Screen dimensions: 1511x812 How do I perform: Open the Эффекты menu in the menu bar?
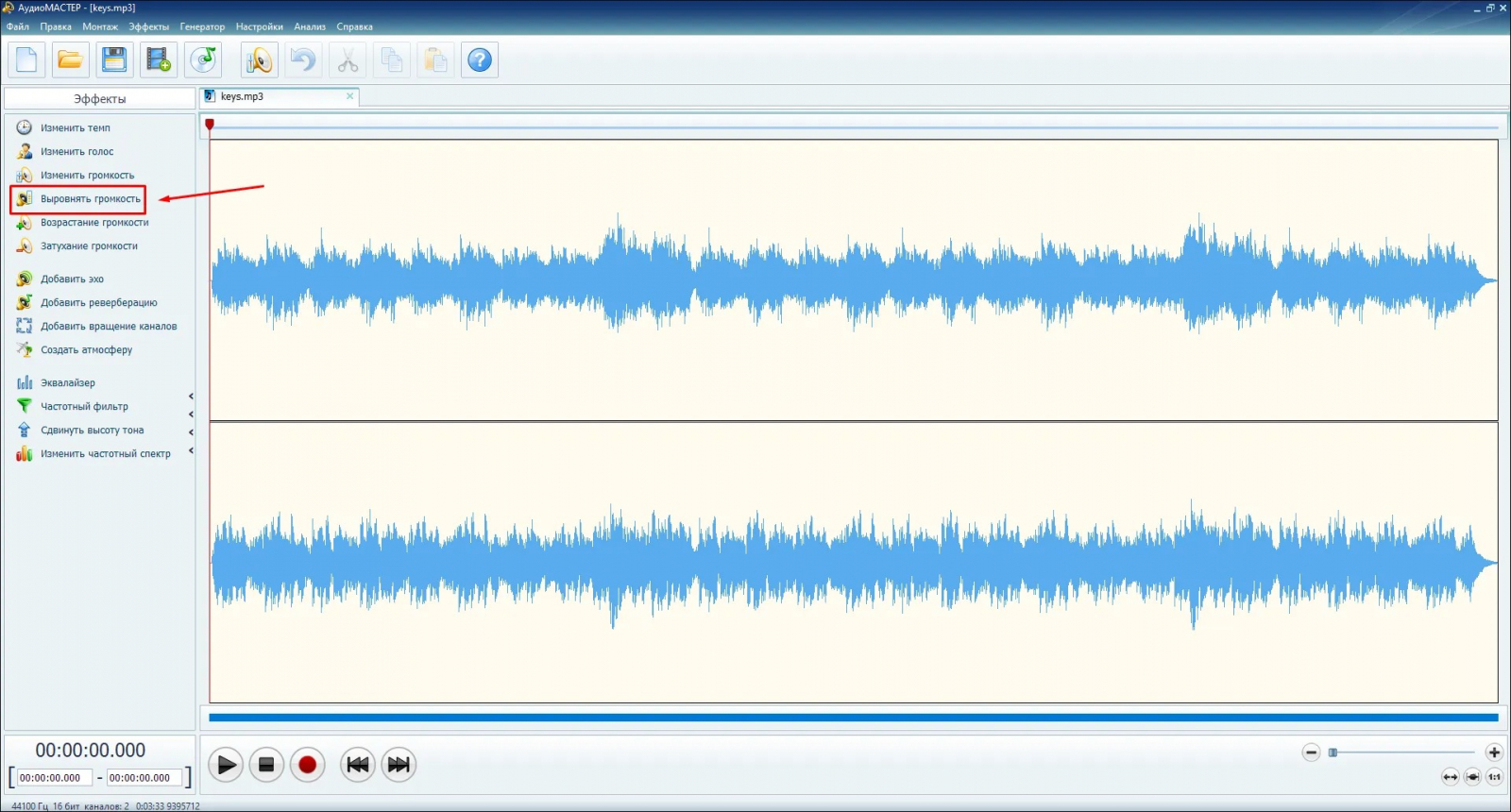tap(149, 26)
